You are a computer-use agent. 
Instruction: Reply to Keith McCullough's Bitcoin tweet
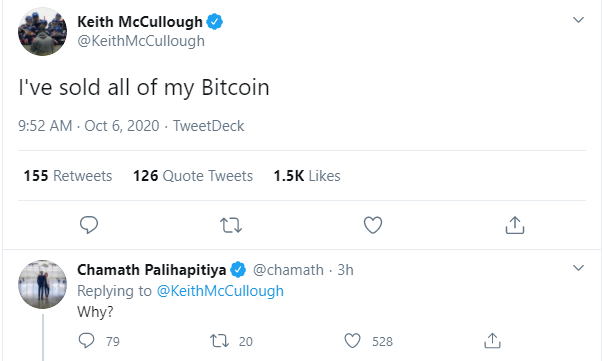[89, 225]
